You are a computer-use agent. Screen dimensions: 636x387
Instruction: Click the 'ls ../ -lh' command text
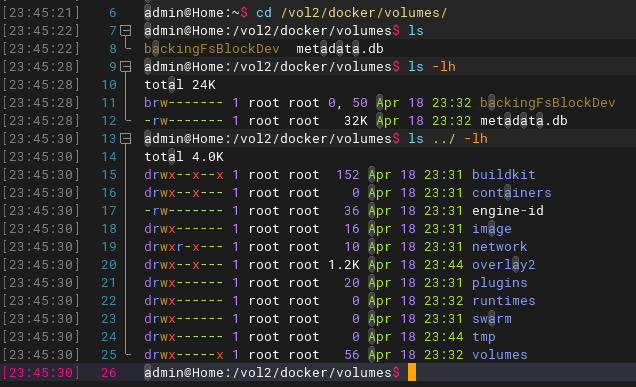tap(448, 139)
